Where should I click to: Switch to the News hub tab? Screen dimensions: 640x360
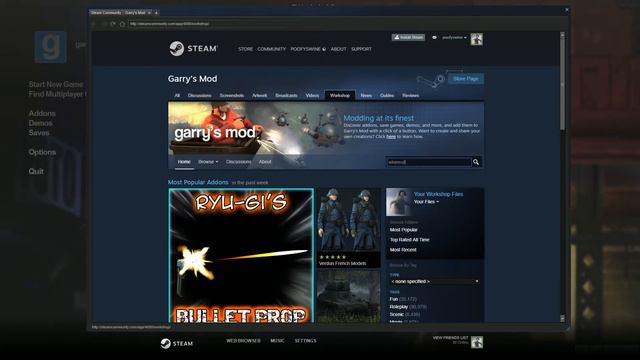366,96
